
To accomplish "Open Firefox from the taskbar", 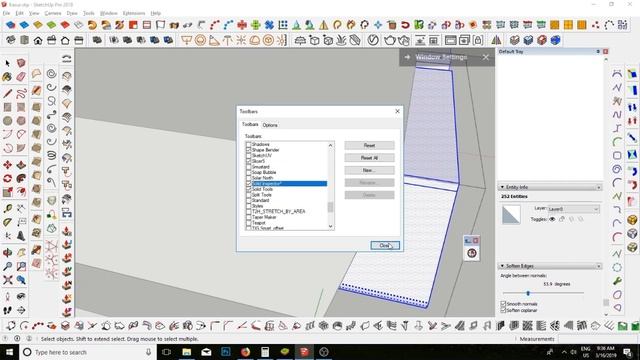I will pyautogui.click(x=245, y=352).
